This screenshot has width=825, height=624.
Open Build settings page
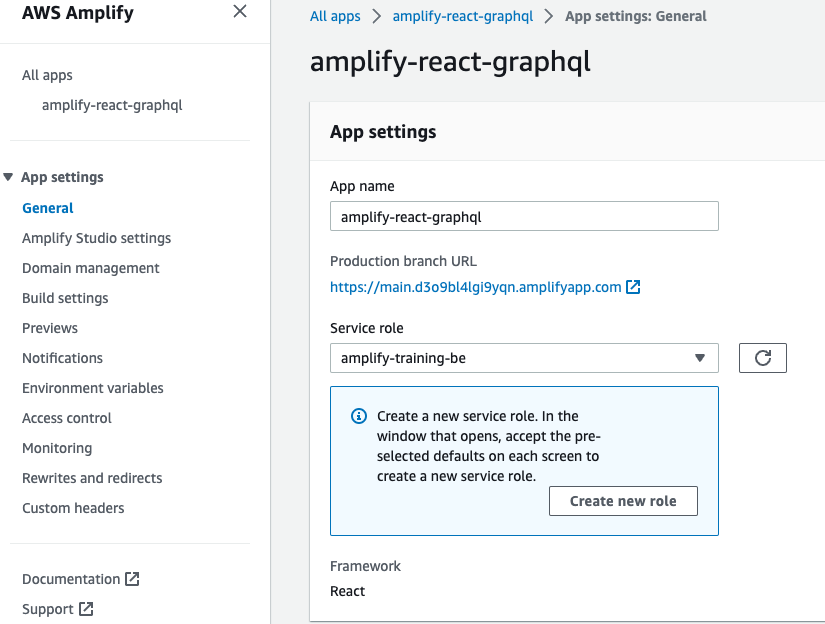click(65, 298)
